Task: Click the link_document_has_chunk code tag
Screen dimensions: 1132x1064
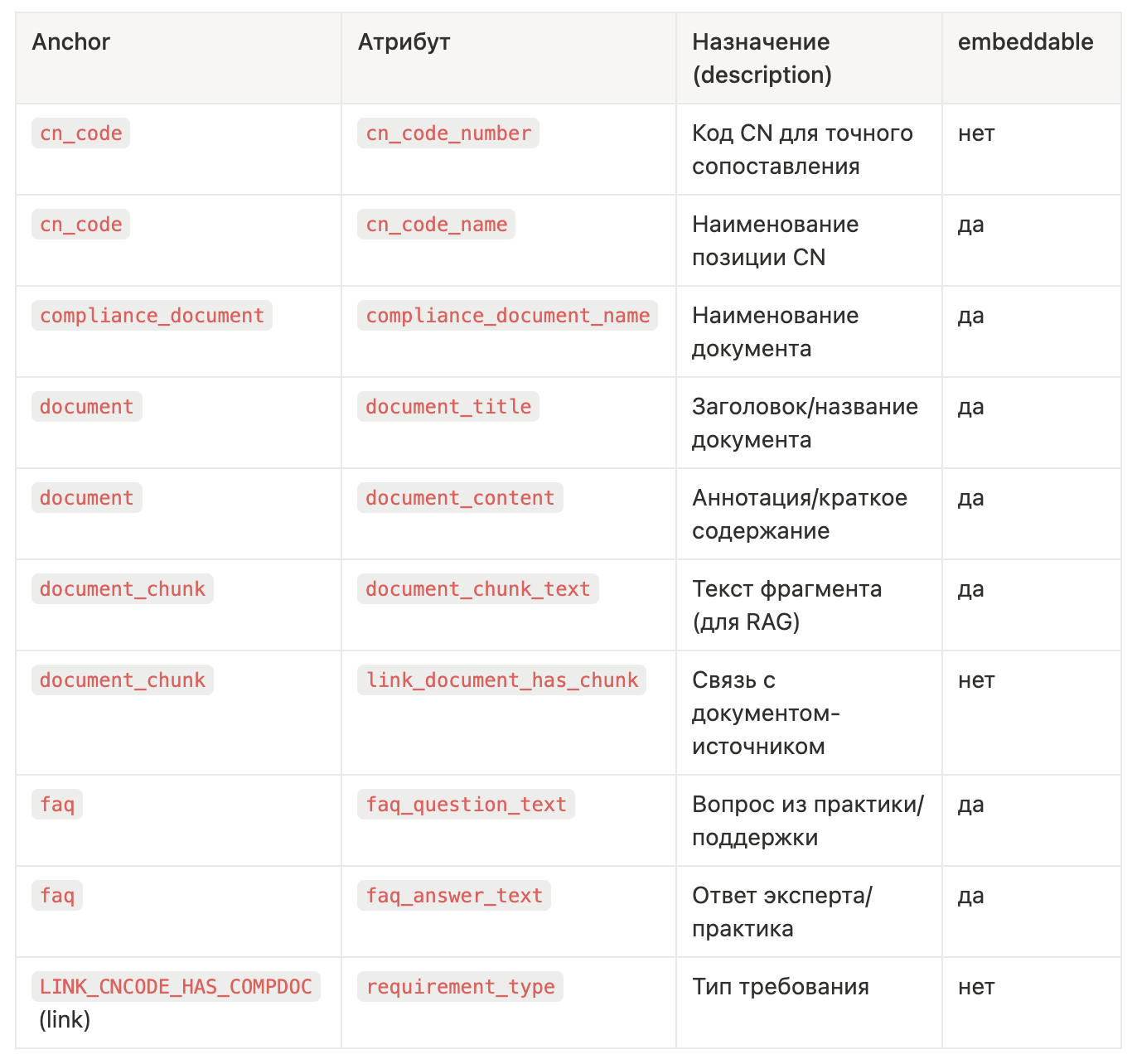Action: (501, 680)
